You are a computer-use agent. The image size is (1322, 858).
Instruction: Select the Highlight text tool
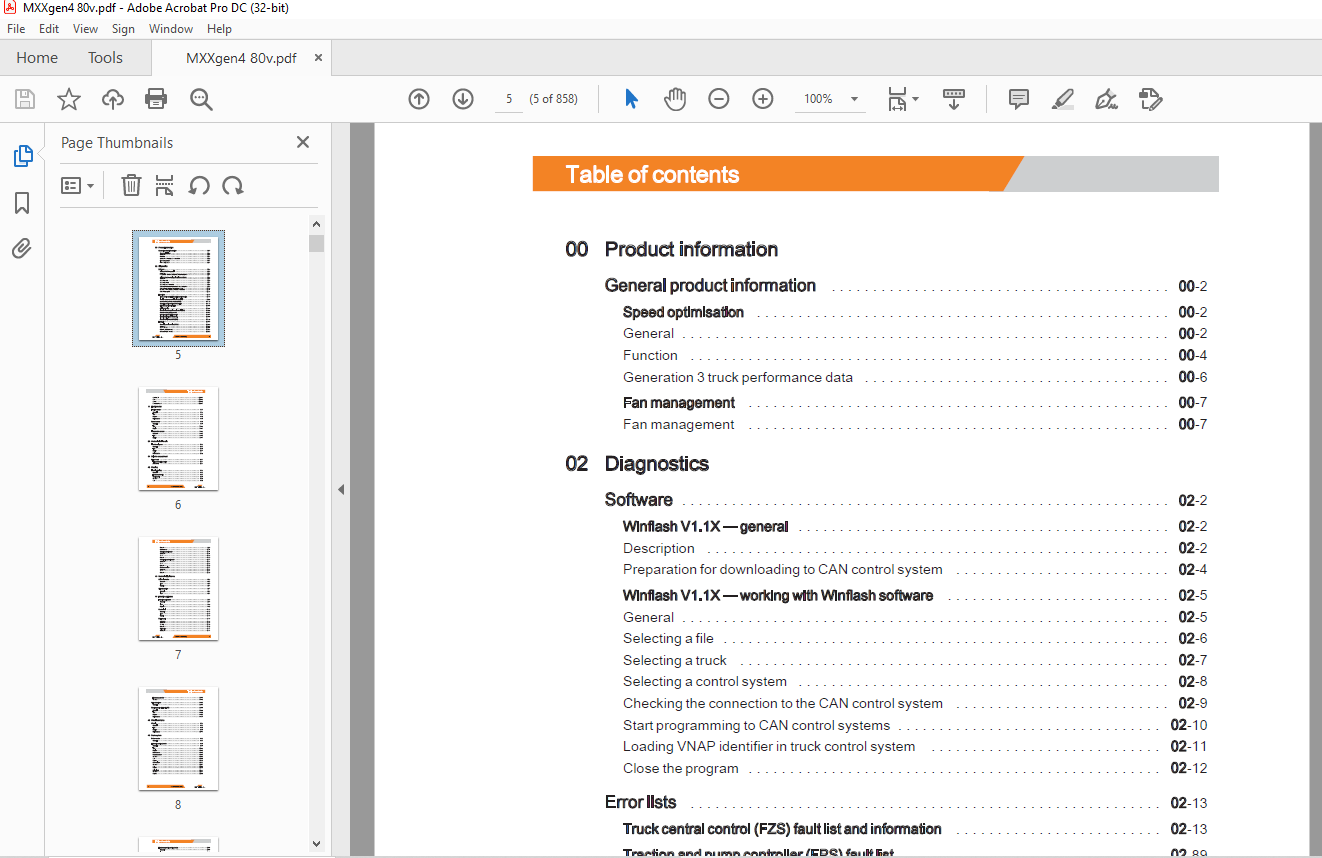coord(1063,99)
